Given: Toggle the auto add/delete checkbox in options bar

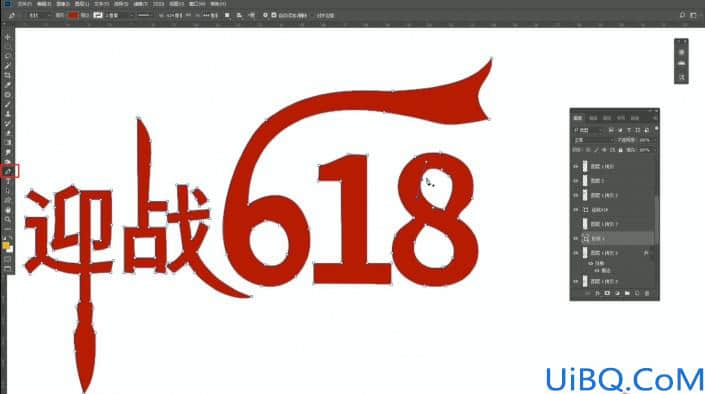Looking at the screenshot, I should (273, 15).
